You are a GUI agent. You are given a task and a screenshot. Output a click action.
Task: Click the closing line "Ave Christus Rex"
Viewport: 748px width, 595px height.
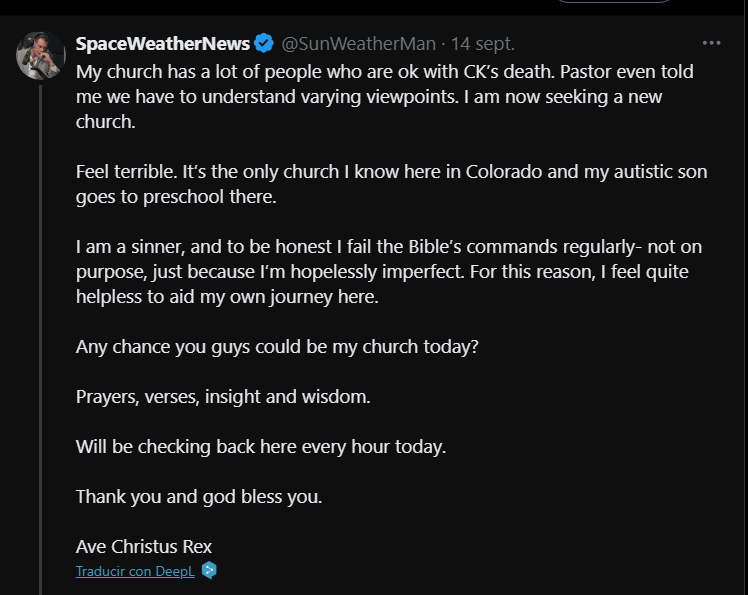tap(144, 547)
